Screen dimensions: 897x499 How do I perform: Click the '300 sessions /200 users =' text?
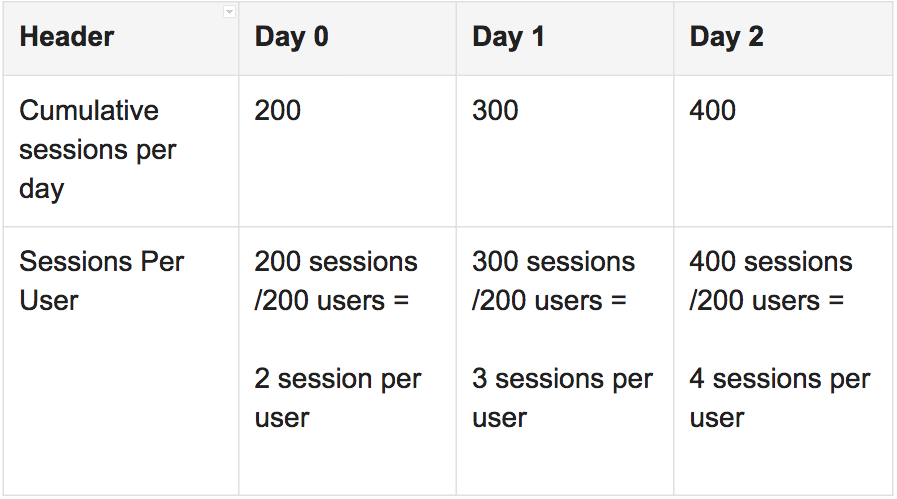coord(553,281)
